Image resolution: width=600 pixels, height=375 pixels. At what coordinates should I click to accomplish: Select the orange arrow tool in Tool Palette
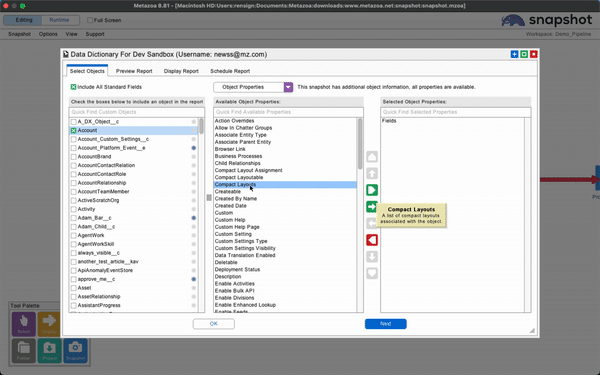[x=49, y=324]
